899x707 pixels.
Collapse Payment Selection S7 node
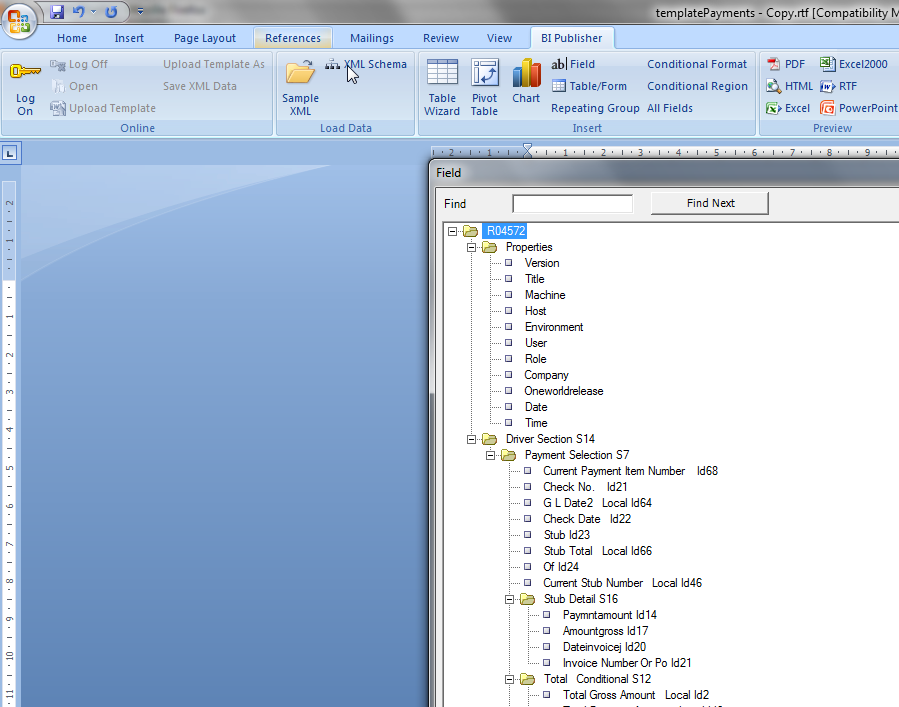coord(490,455)
